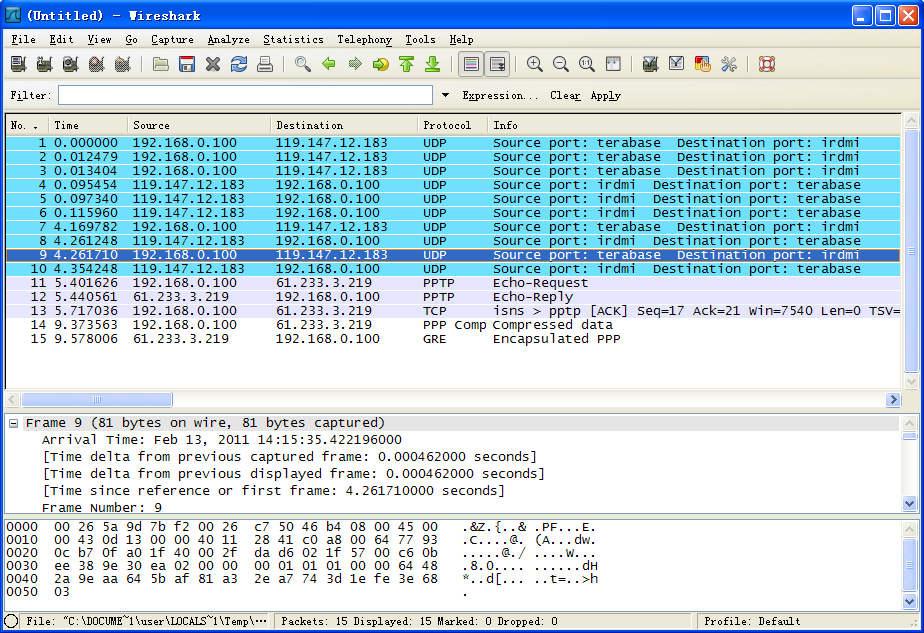Zoom in on packet text
The width and height of the screenshot is (924, 633).
(x=535, y=64)
